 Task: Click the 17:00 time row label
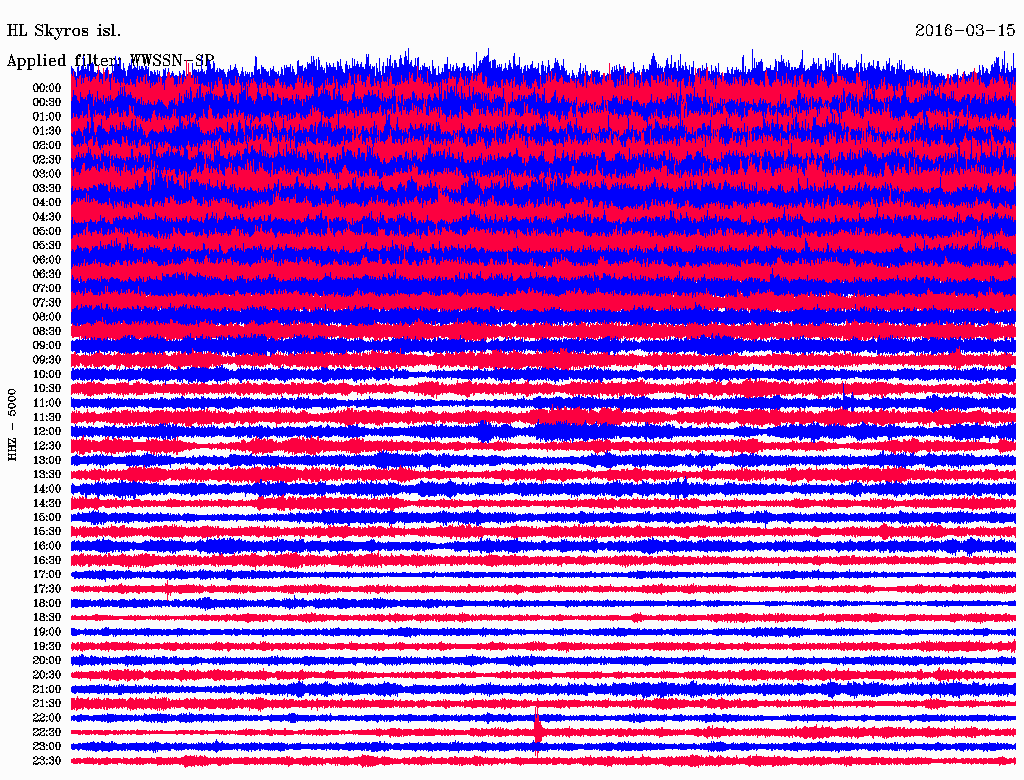point(47,575)
